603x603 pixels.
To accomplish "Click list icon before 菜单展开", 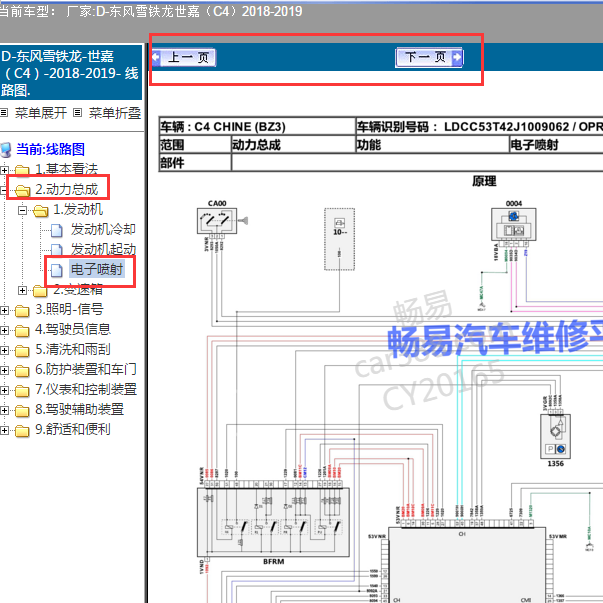I will [4, 113].
